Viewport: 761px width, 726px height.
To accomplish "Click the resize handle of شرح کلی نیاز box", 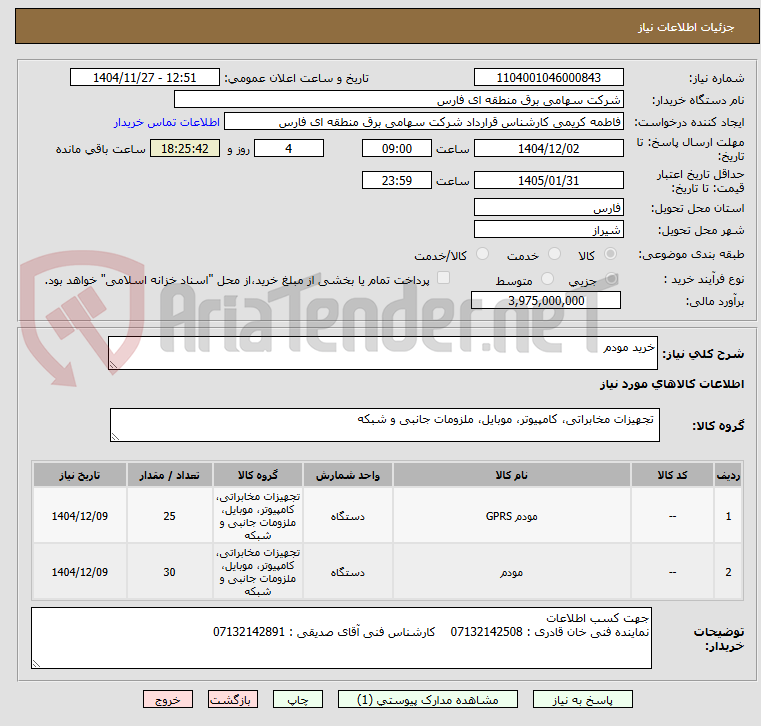I will coord(113,365).
